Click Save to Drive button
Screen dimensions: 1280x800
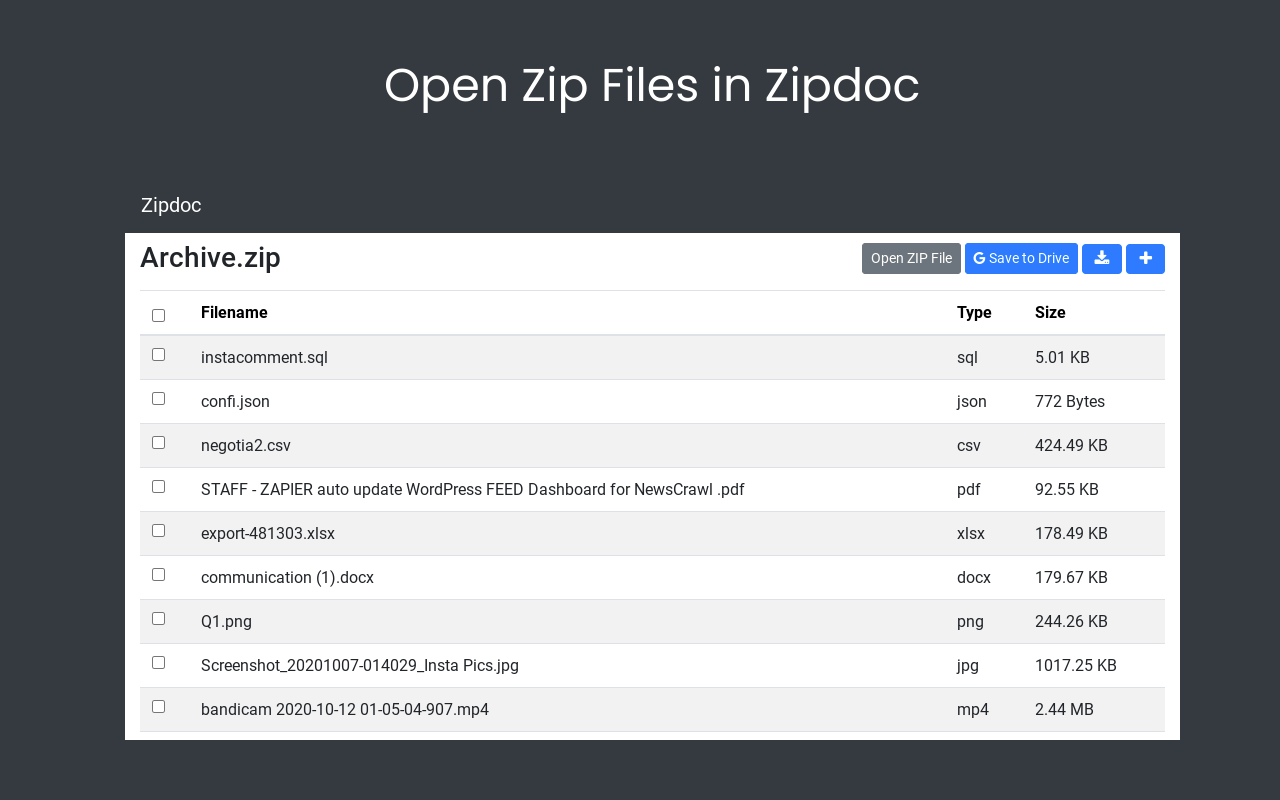coord(1021,258)
